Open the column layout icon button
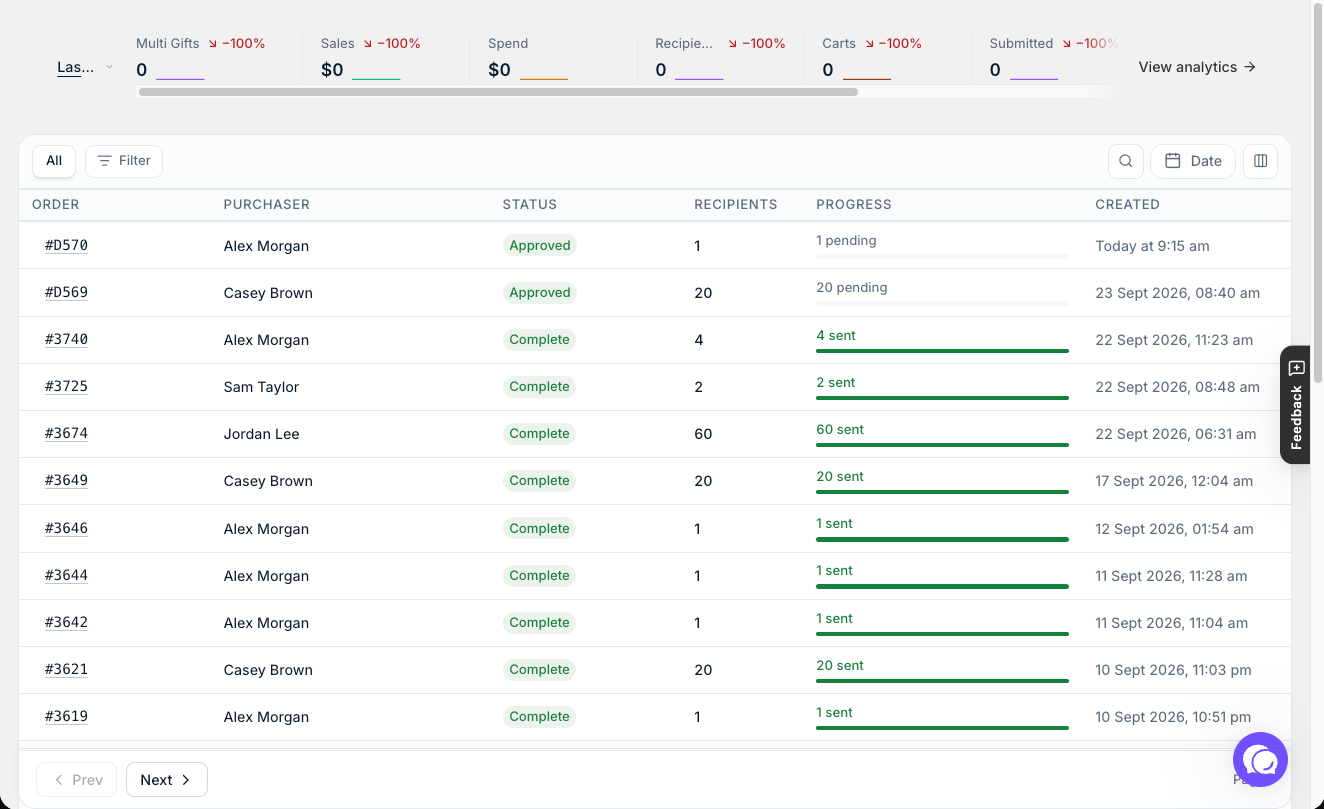The image size is (1324, 809). click(1260, 161)
